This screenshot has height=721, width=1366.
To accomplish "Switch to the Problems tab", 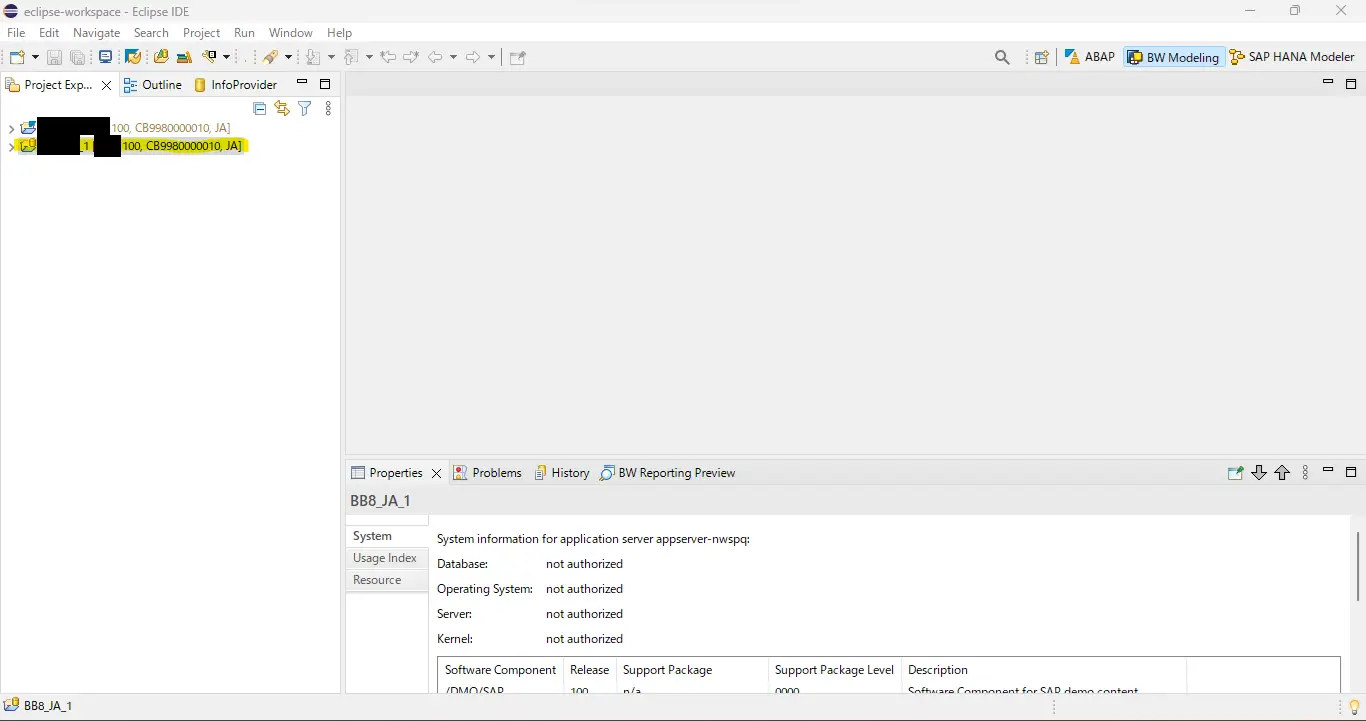I will click(x=488, y=473).
